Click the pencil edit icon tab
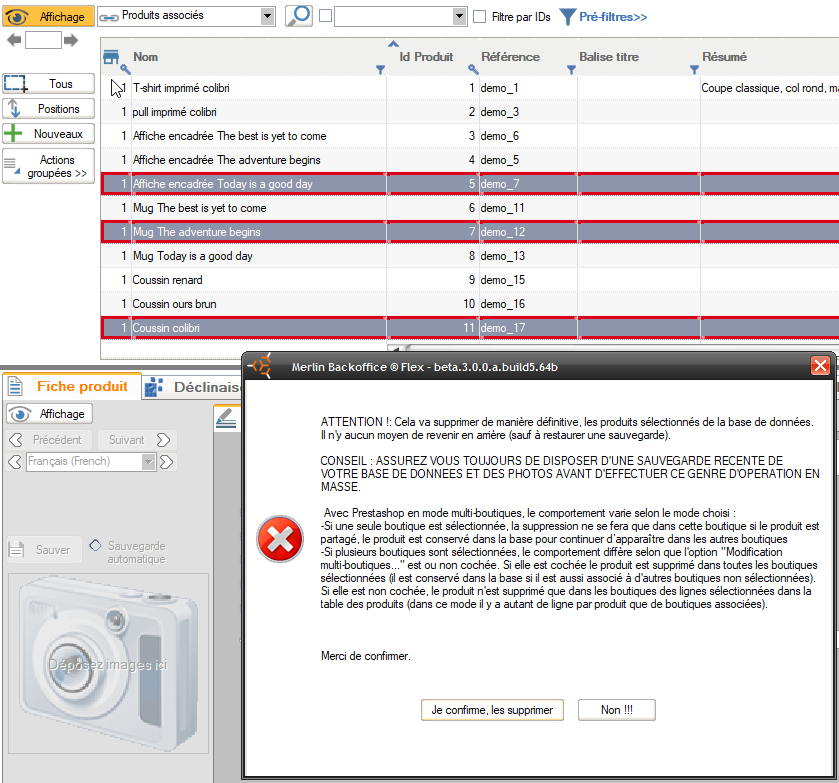 227,419
